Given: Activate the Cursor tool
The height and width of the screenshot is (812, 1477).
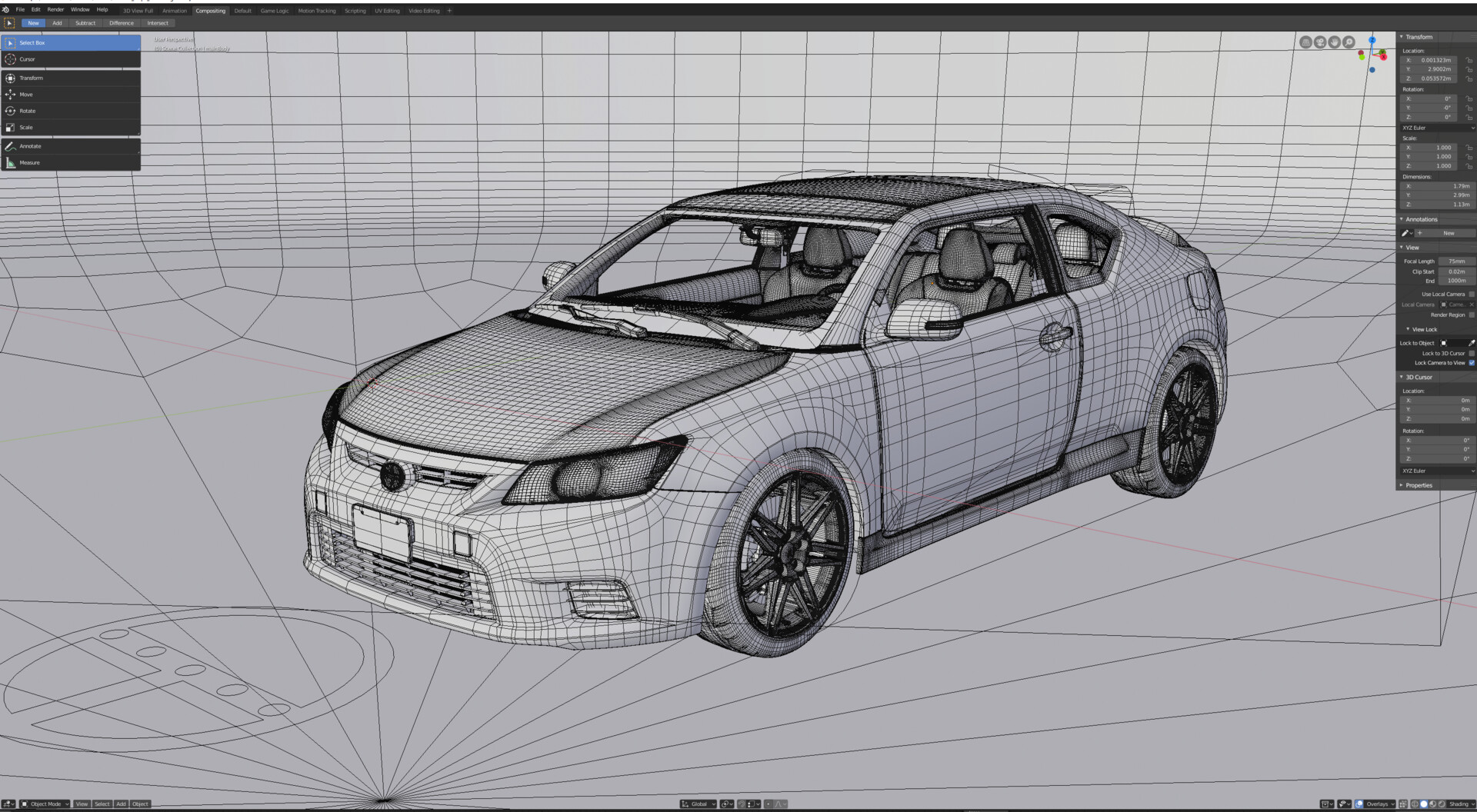Looking at the screenshot, I should tap(71, 59).
